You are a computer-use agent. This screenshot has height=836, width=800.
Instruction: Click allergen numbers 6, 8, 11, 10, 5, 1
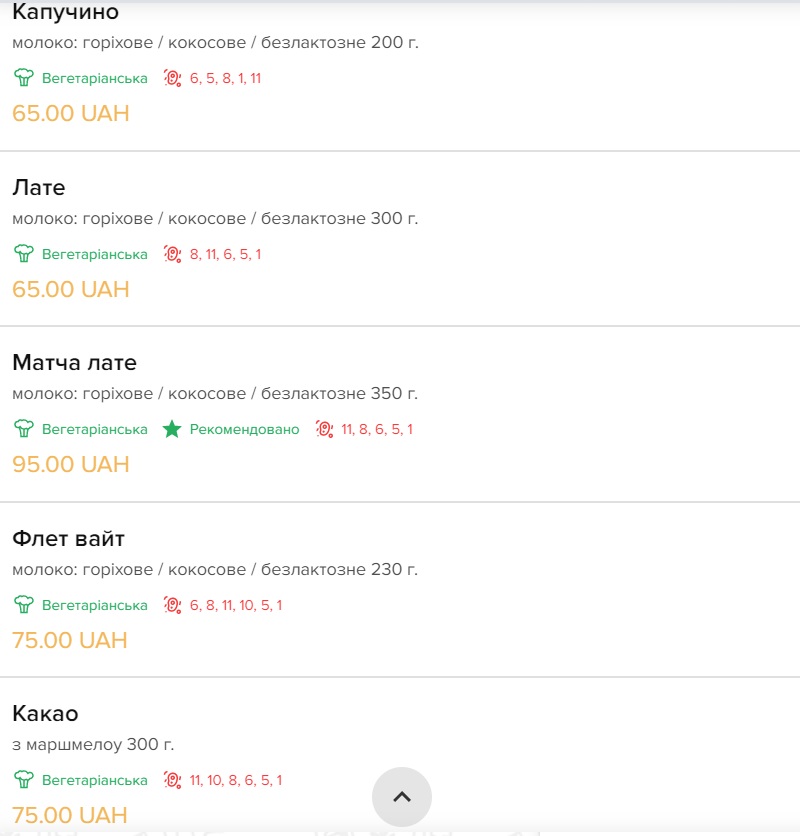coord(236,605)
